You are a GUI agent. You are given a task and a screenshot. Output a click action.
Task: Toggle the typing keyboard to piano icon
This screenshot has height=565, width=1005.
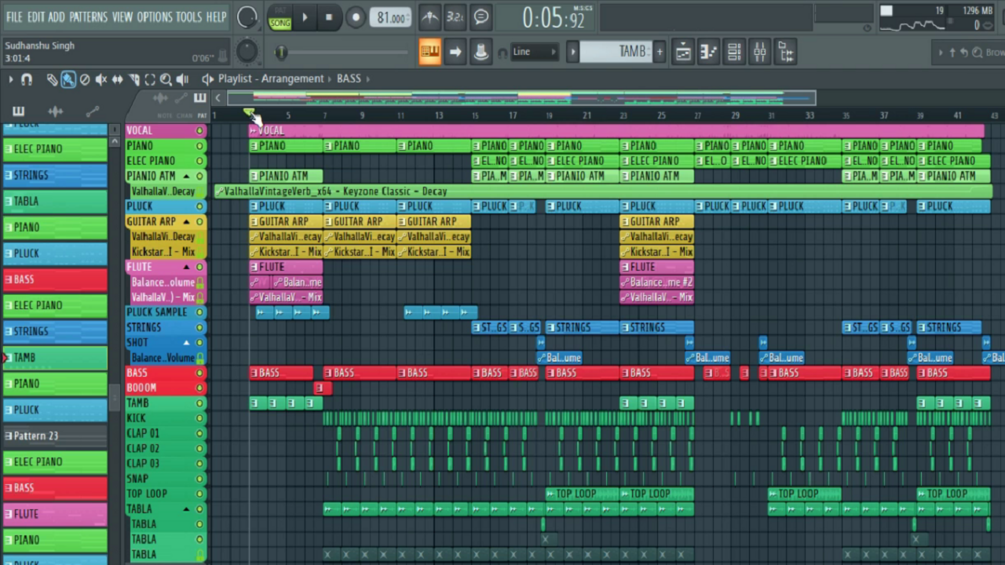tap(430, 52)
